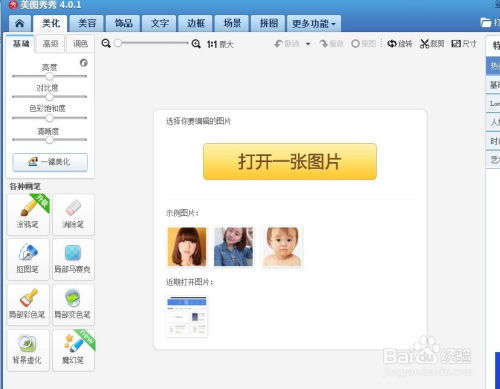The width and height of the screenshot is (500, 389).
Task: Click the 色彩饱和度 saturation slider handle
Action: [x=49, y=118]
